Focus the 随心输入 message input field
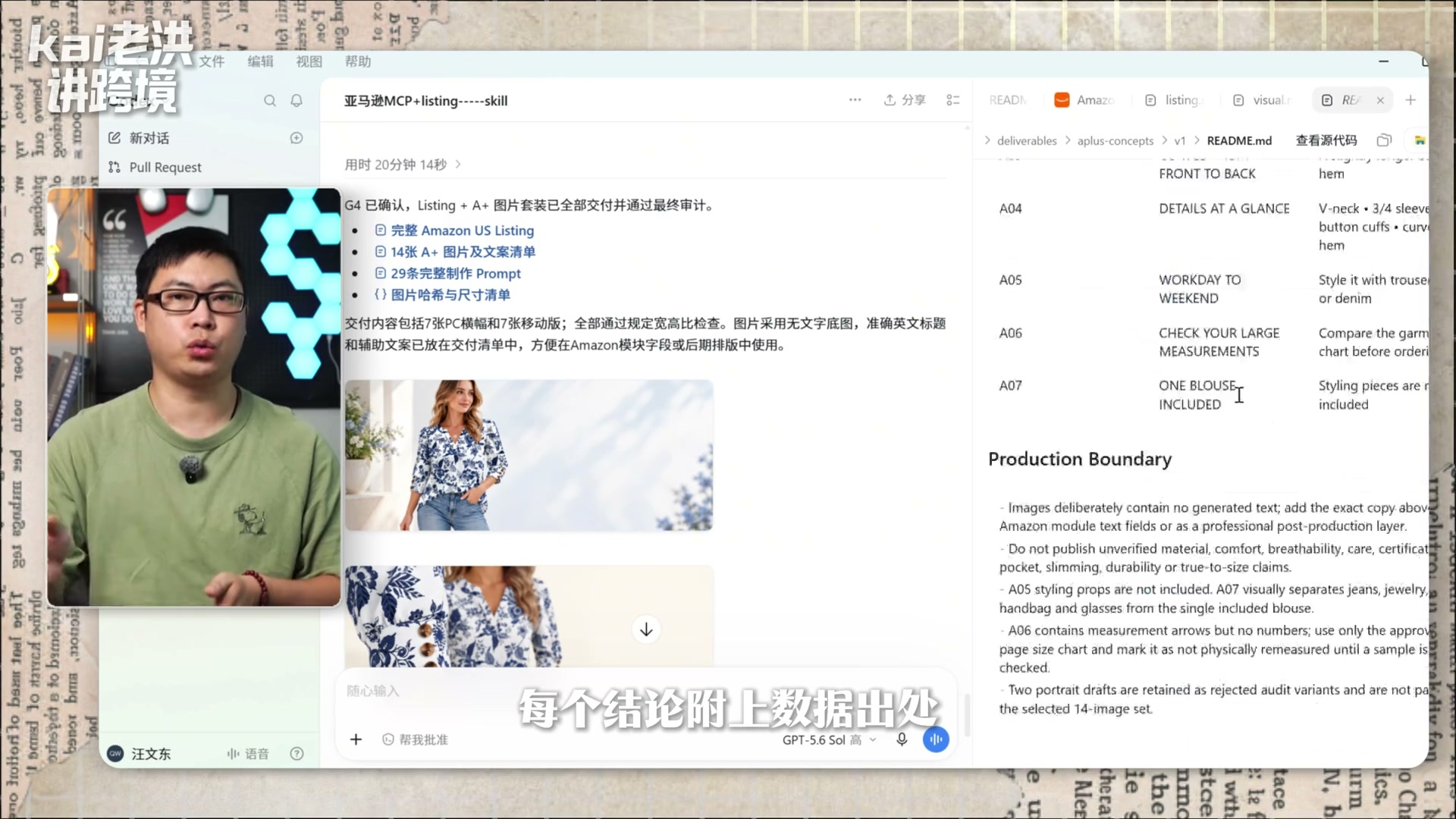The height and width of the screenshot is (819, 1456). 645,691
